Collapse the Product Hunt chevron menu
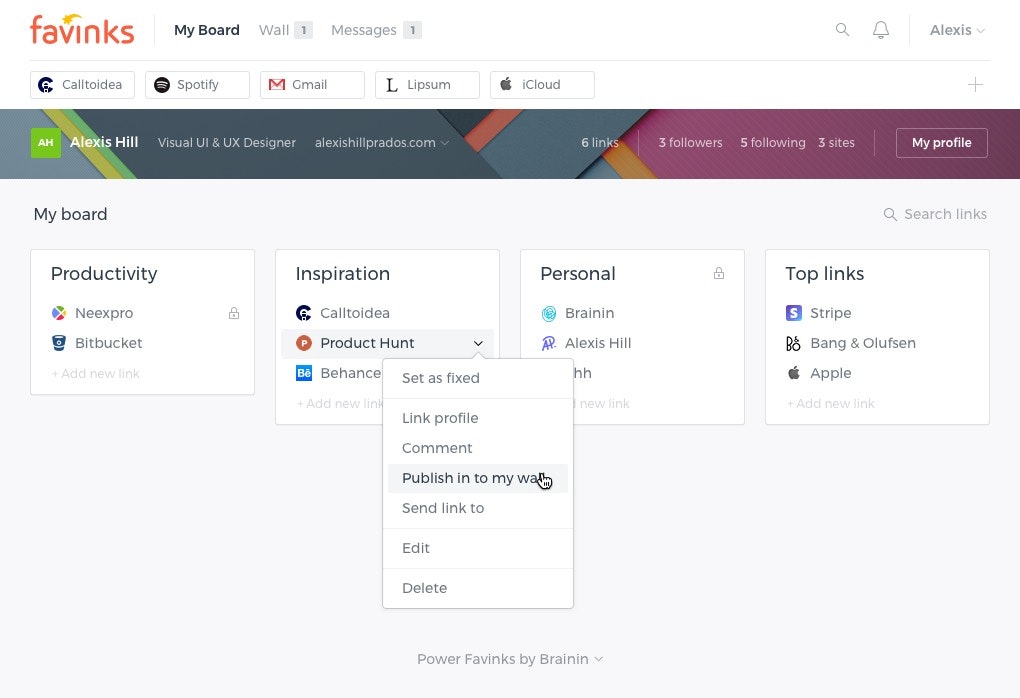Screen dimensions: 1020x698 pos(478,343)
